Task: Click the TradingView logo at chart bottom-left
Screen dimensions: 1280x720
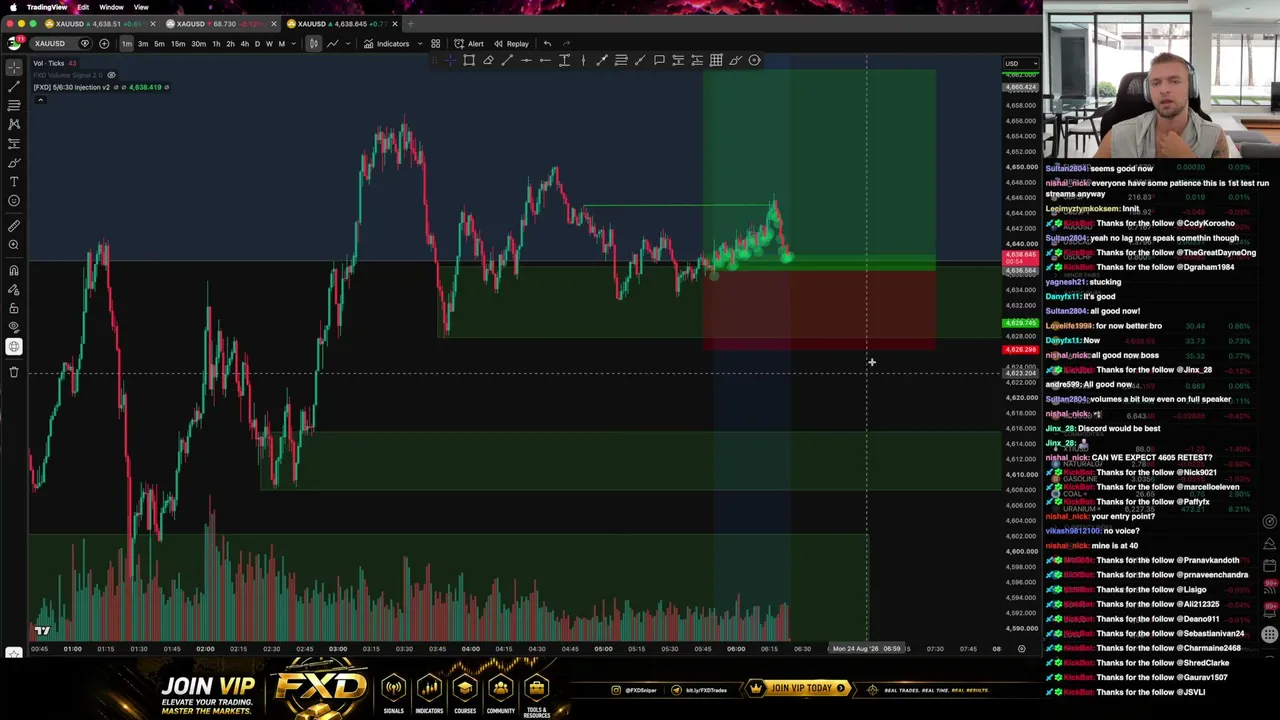Action: 42,630
